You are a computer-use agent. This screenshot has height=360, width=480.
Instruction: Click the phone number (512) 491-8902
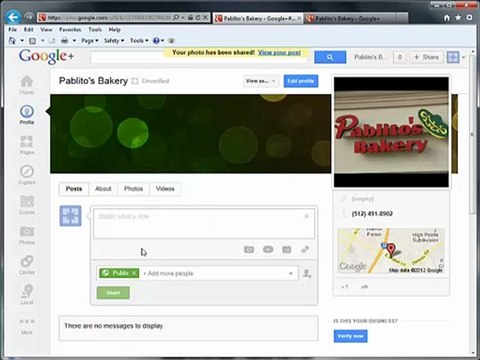(x=372, y=214)
